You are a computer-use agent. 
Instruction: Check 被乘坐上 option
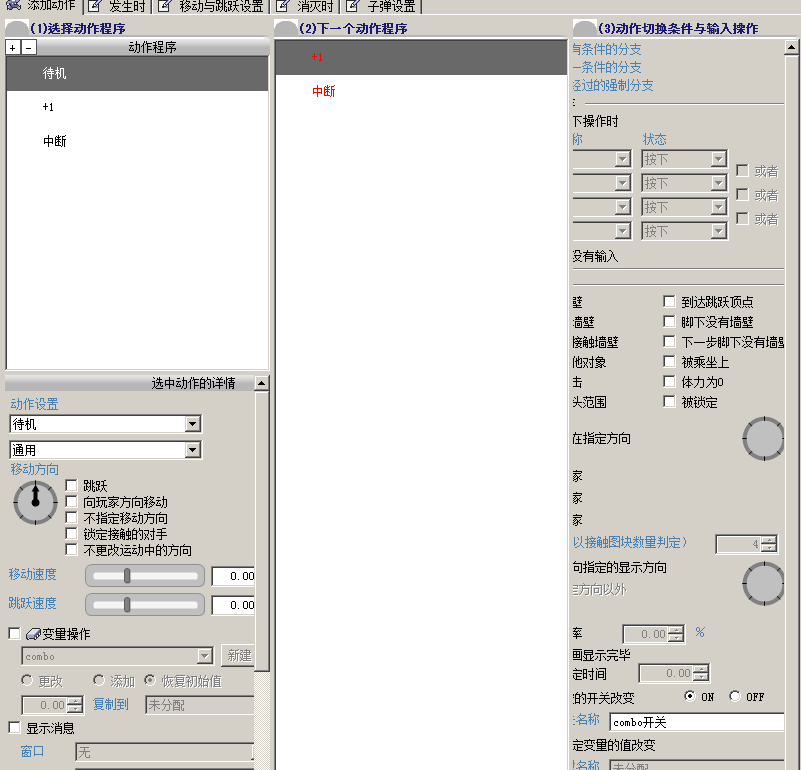click(x=669, y=361)
